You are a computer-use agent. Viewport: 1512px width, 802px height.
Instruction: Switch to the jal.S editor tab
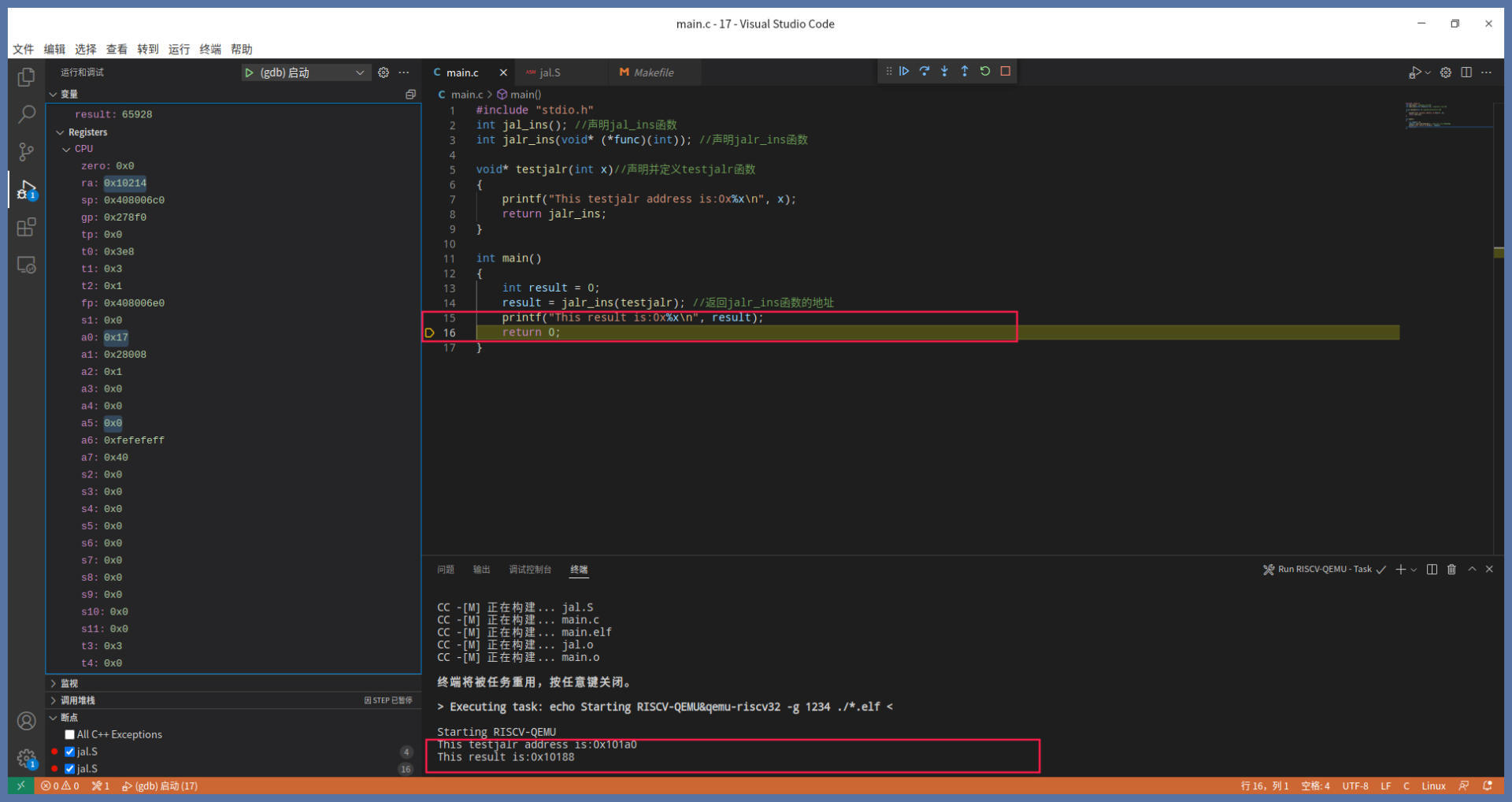tap(550, 72)
